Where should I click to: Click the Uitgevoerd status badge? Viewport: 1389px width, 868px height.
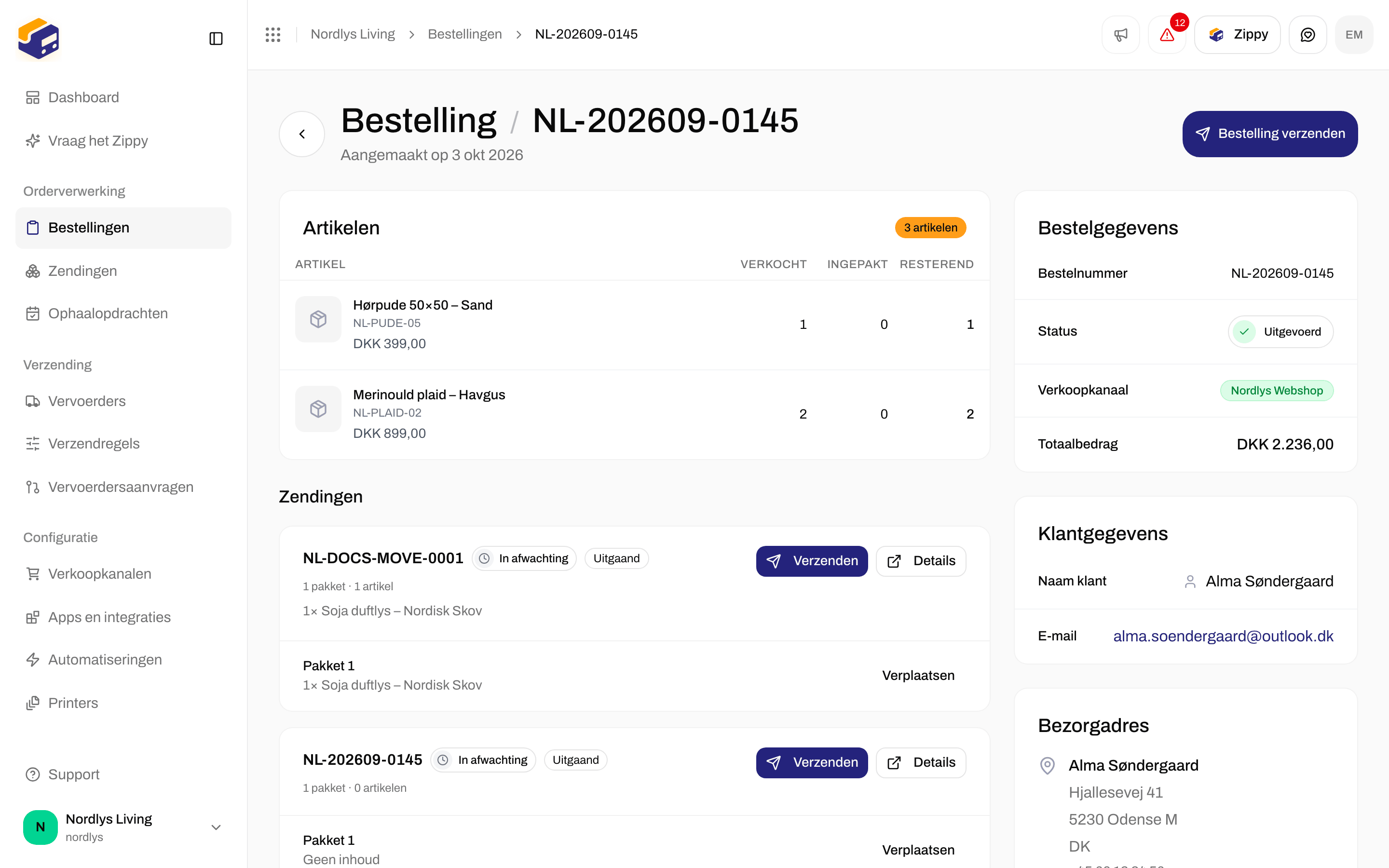(x=1280, y=332)
